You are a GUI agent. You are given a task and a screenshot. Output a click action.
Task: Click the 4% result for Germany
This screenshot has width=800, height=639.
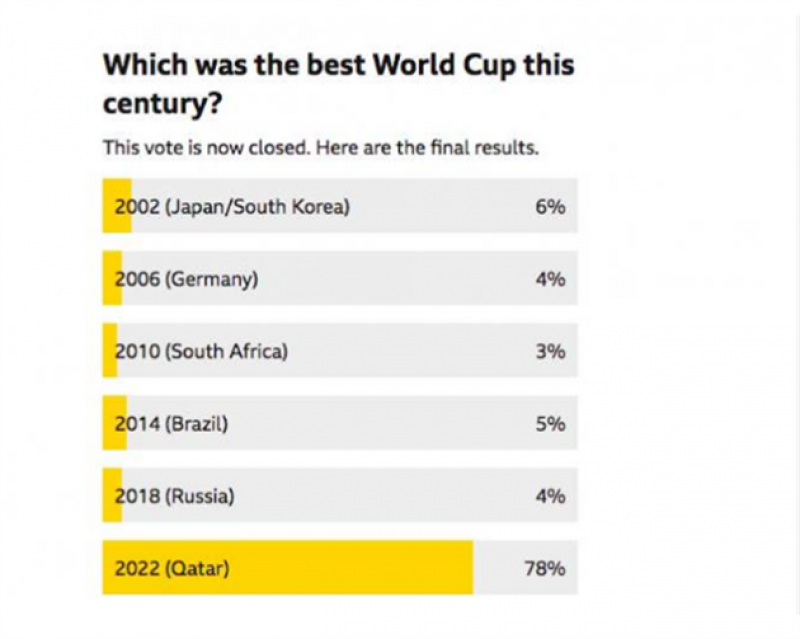[550, 279]
